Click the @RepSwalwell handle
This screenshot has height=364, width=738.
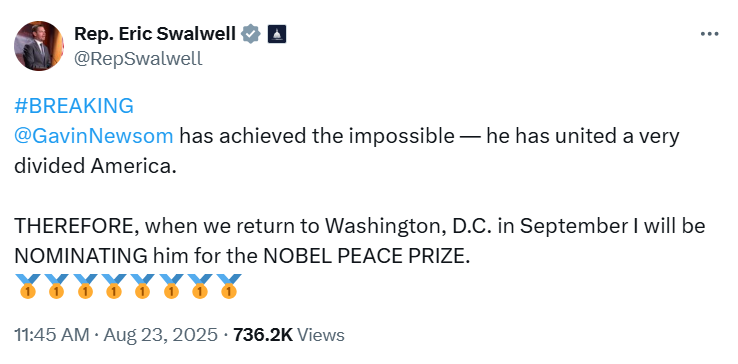[x=138, y=59]
